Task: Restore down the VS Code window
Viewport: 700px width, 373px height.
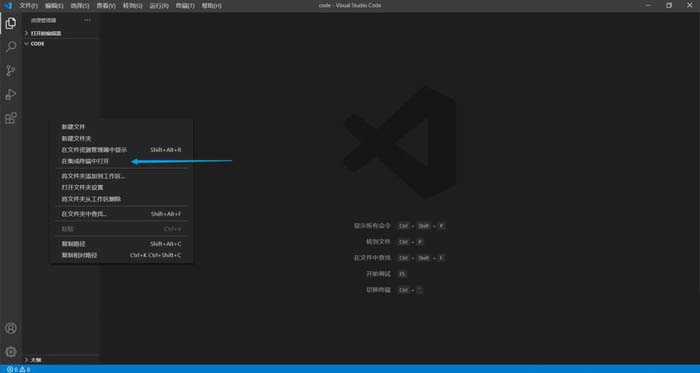Action: pyautogui.click(x=669, y=6)
